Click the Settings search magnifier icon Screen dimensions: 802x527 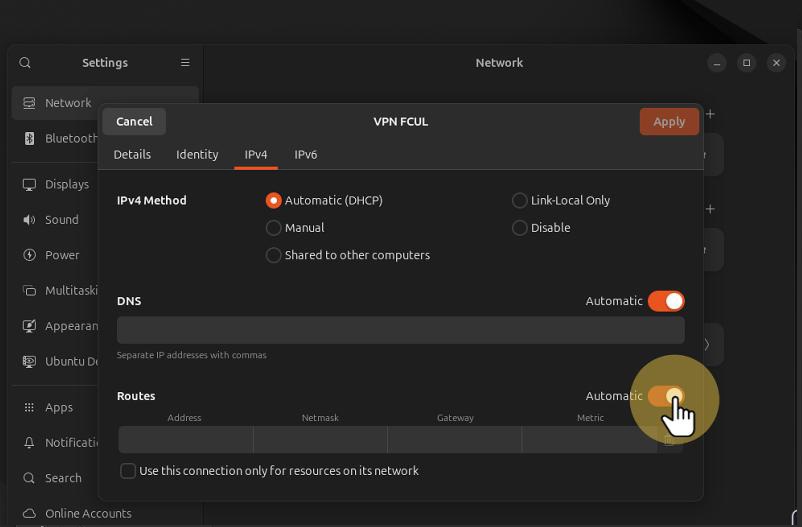tap(25, 63)
